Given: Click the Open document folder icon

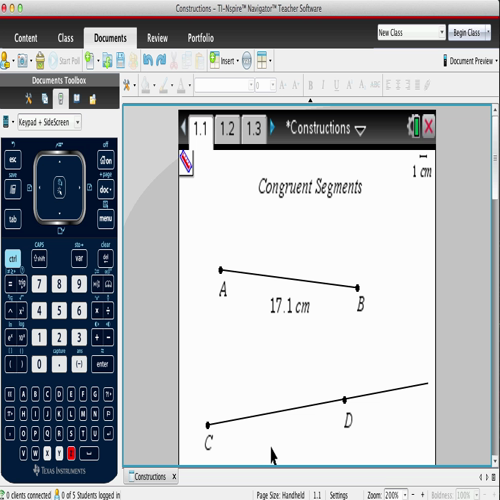Looking at the screenshot, I should tap(107, 60).
